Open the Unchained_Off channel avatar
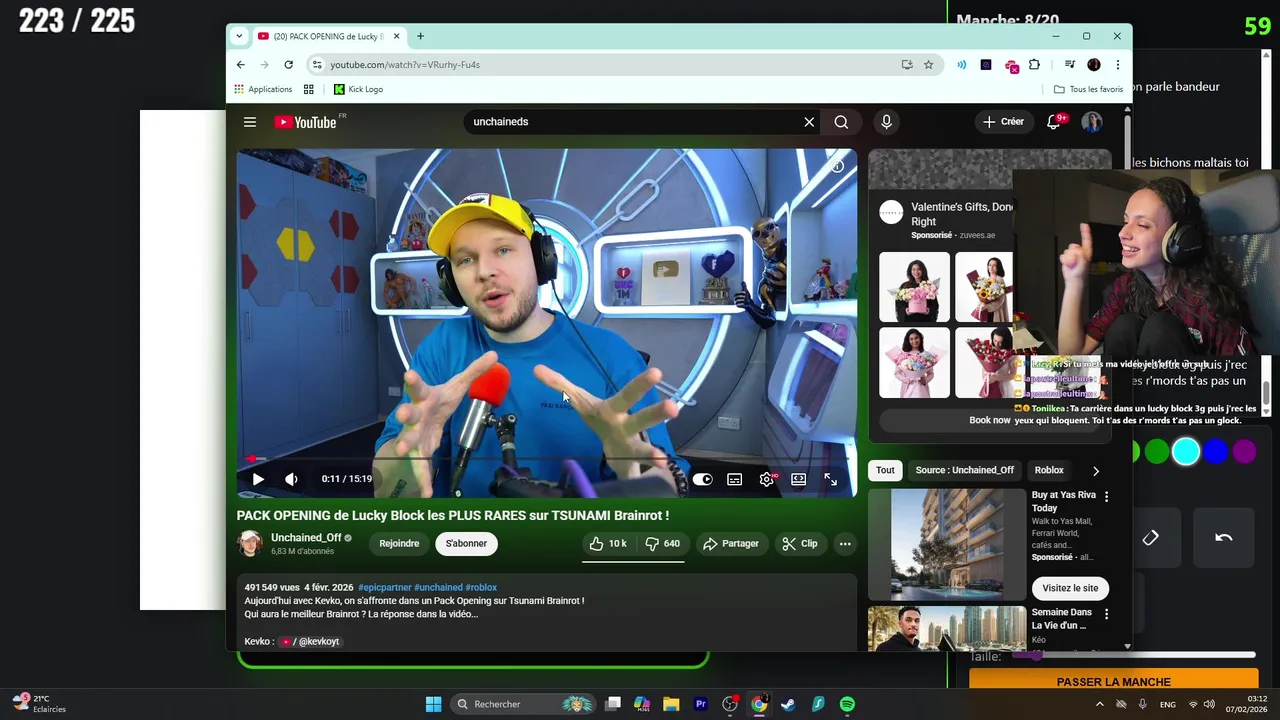 click(x=250, y=543)
